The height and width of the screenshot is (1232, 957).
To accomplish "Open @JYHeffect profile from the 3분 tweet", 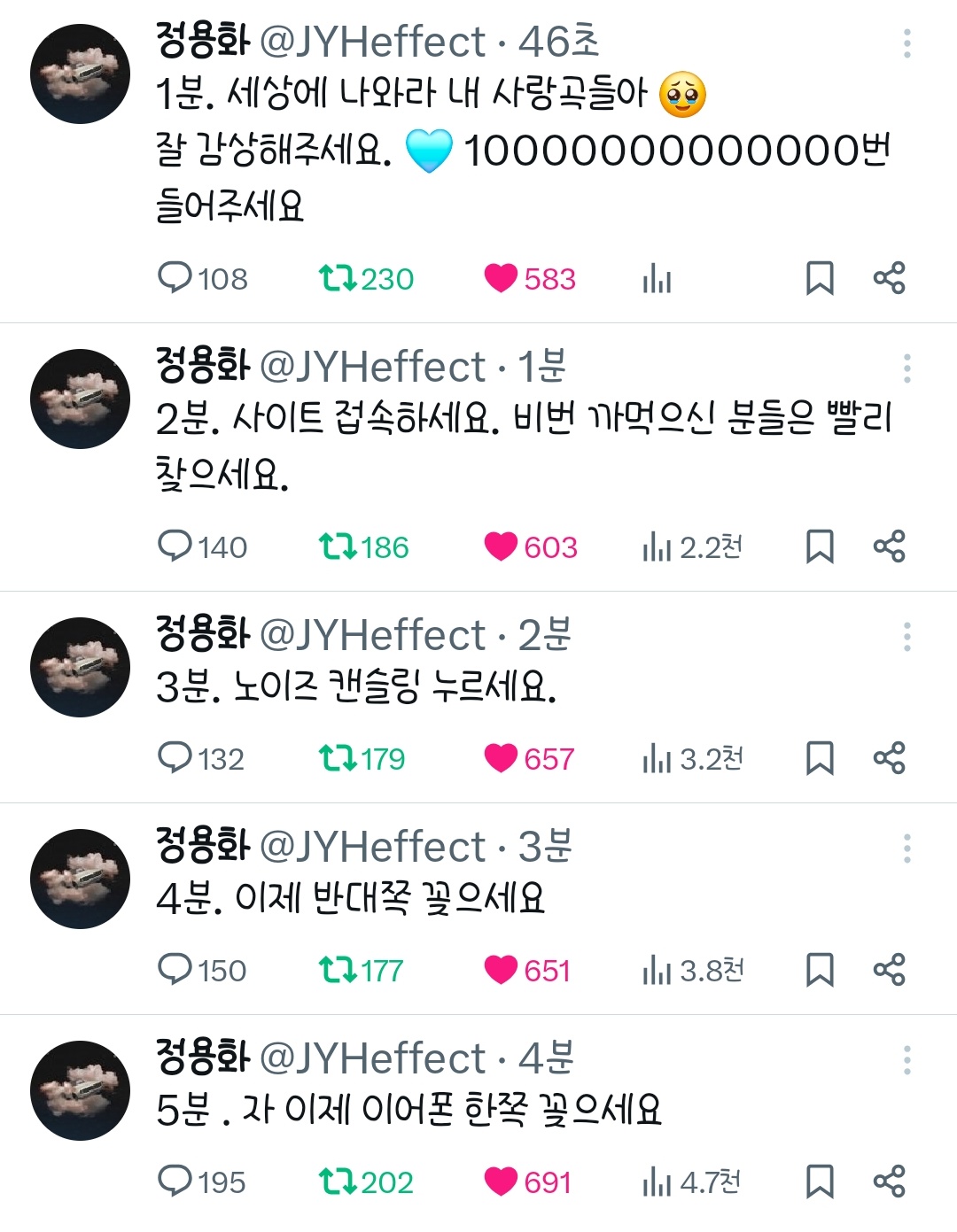I will coord(372,847).
